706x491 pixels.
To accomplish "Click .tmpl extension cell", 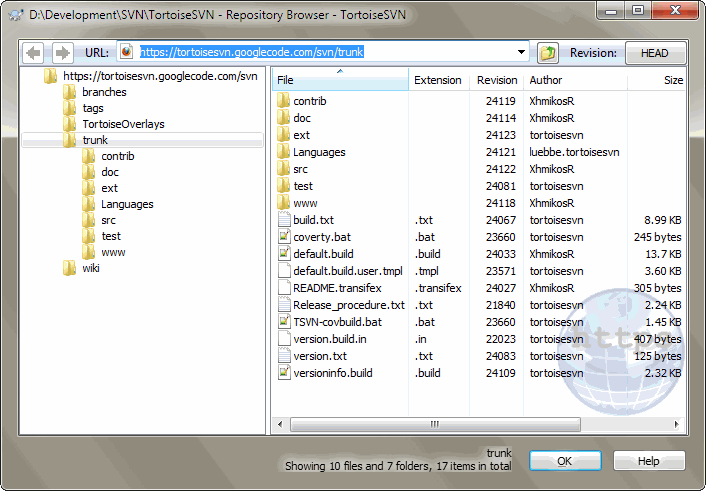I will point(426,271).
